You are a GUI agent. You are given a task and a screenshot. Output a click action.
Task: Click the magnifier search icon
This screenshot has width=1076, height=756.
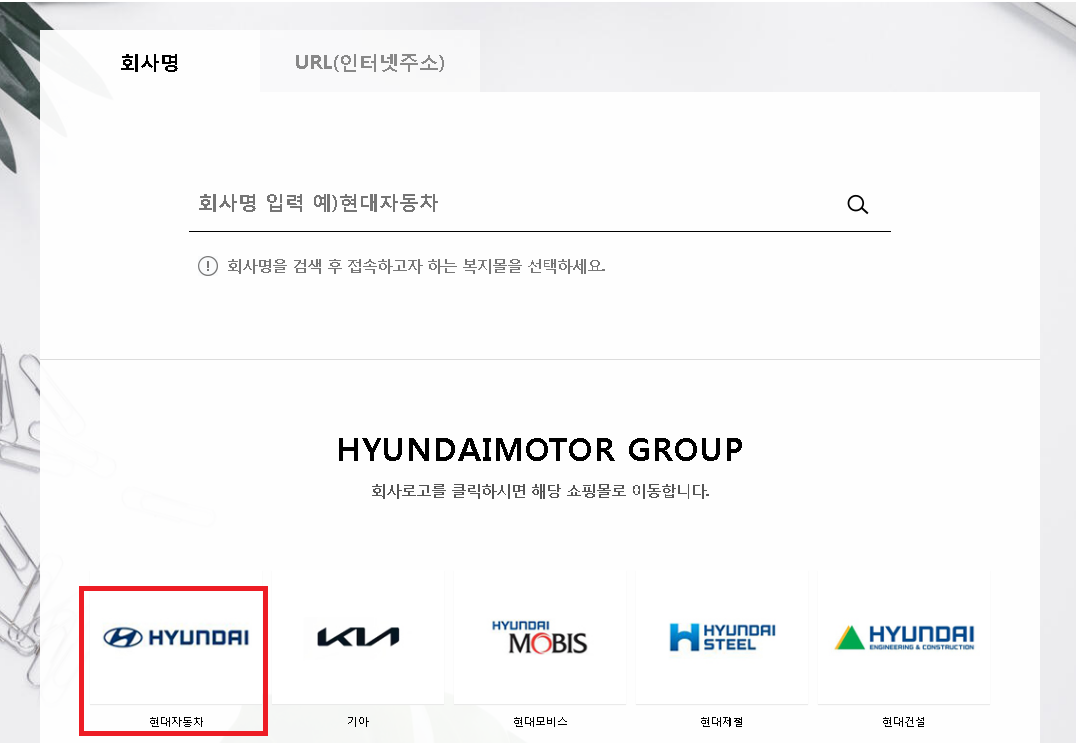point(857,204)
